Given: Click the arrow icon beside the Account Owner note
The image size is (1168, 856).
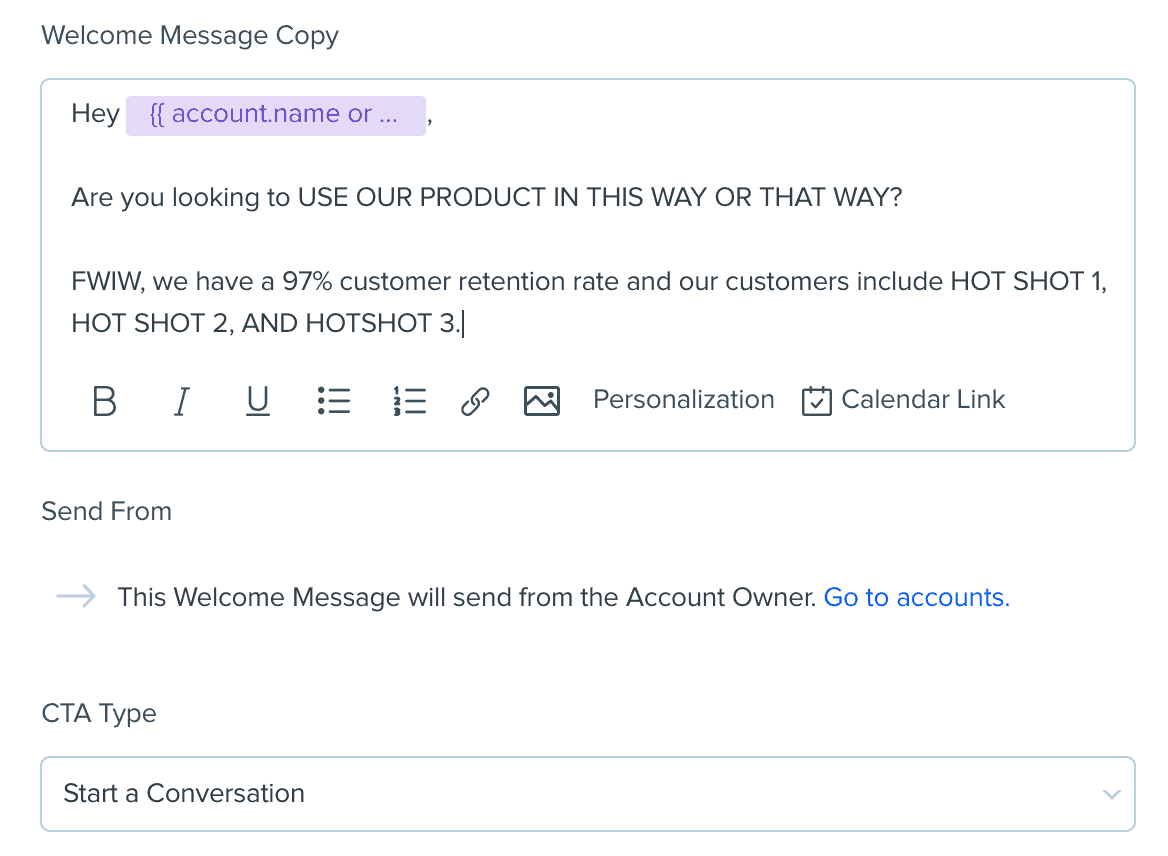Looking at the screenshot, I should pos(76,597).
